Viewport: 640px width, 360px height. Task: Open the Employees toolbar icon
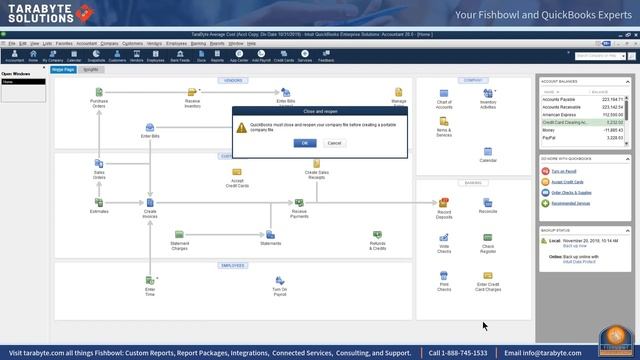pyautogui.click(x=156, y=56)
